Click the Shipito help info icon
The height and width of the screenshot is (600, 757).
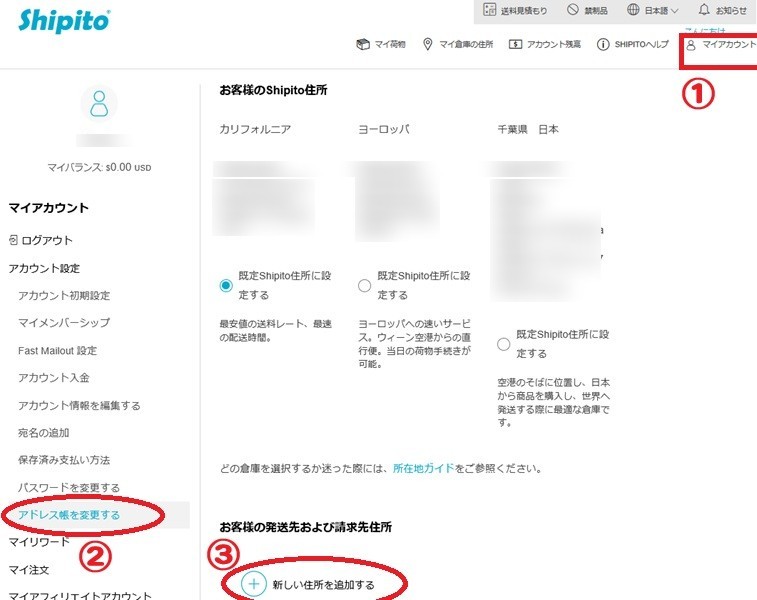click(x=603, y=44)
